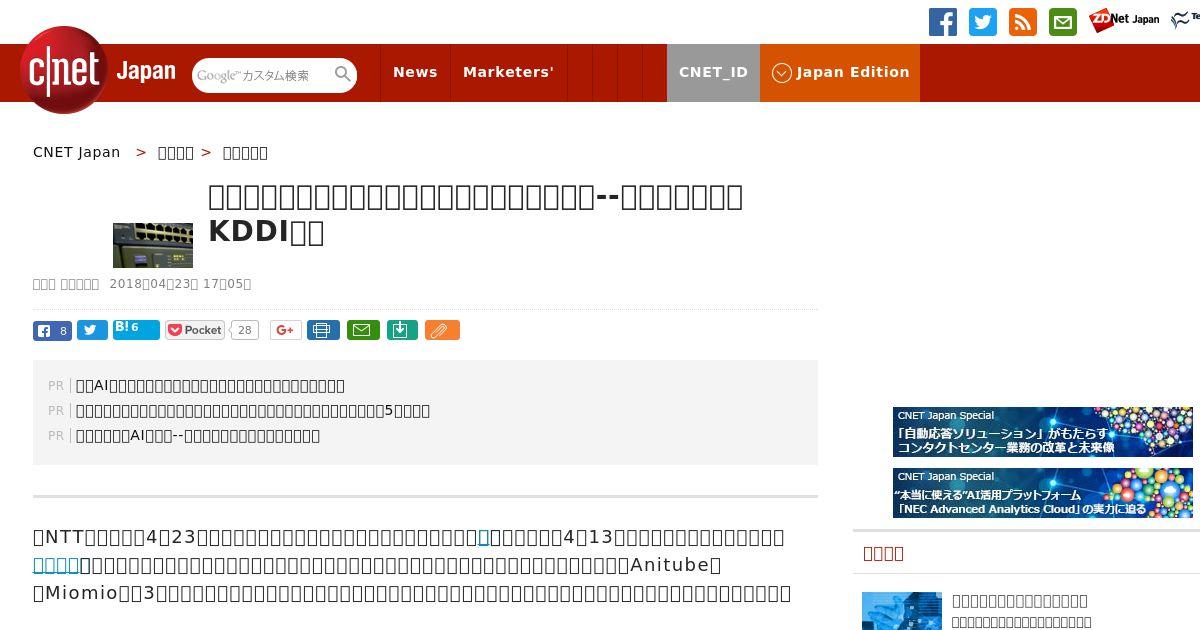Open the Marketers' menu

point(508,72)
